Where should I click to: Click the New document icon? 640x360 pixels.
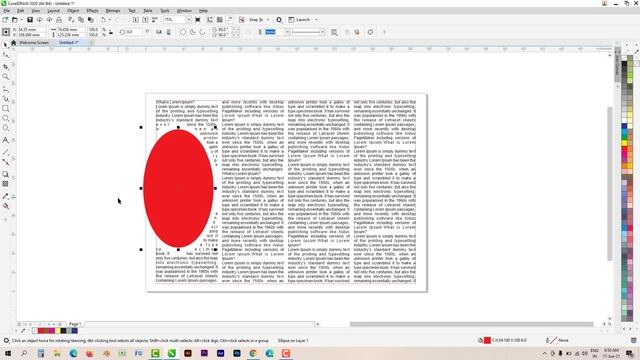click(x=5, y=20)
